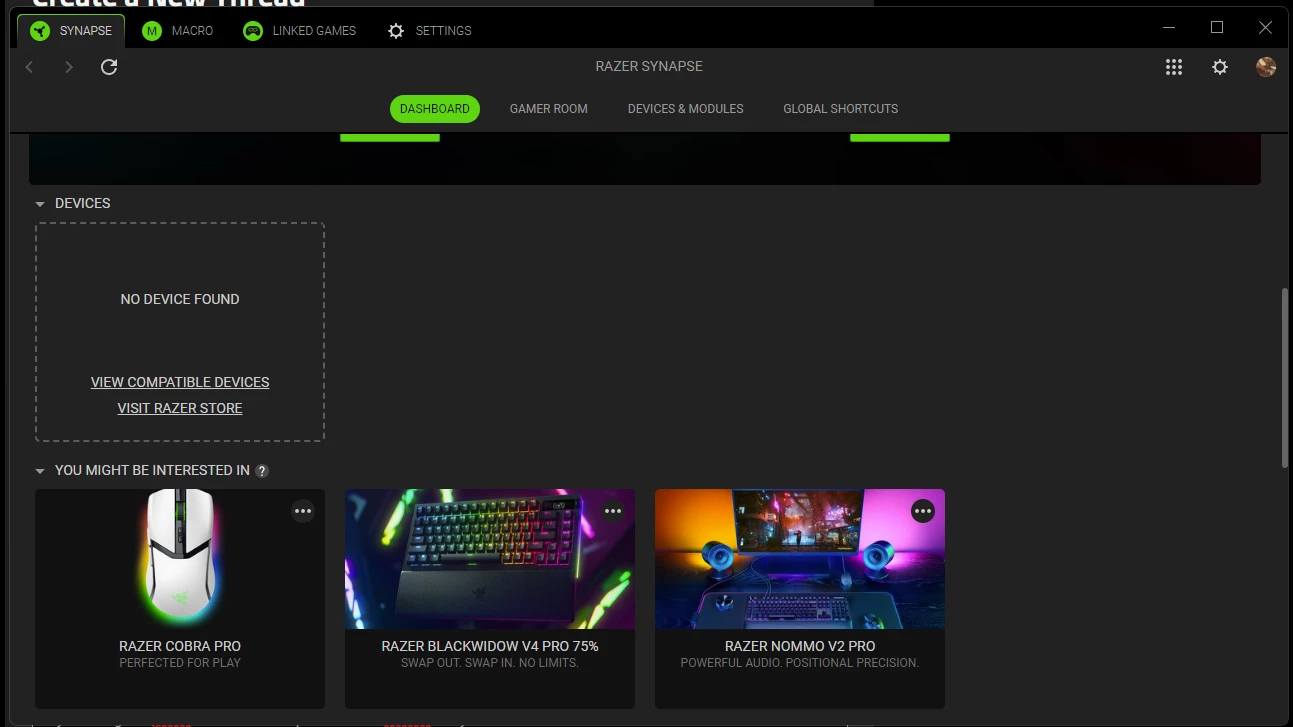This screenshot has height=727, width=1293.
Task: Click the Razer Synapse logo icon
Action: [x=39, y=31]
